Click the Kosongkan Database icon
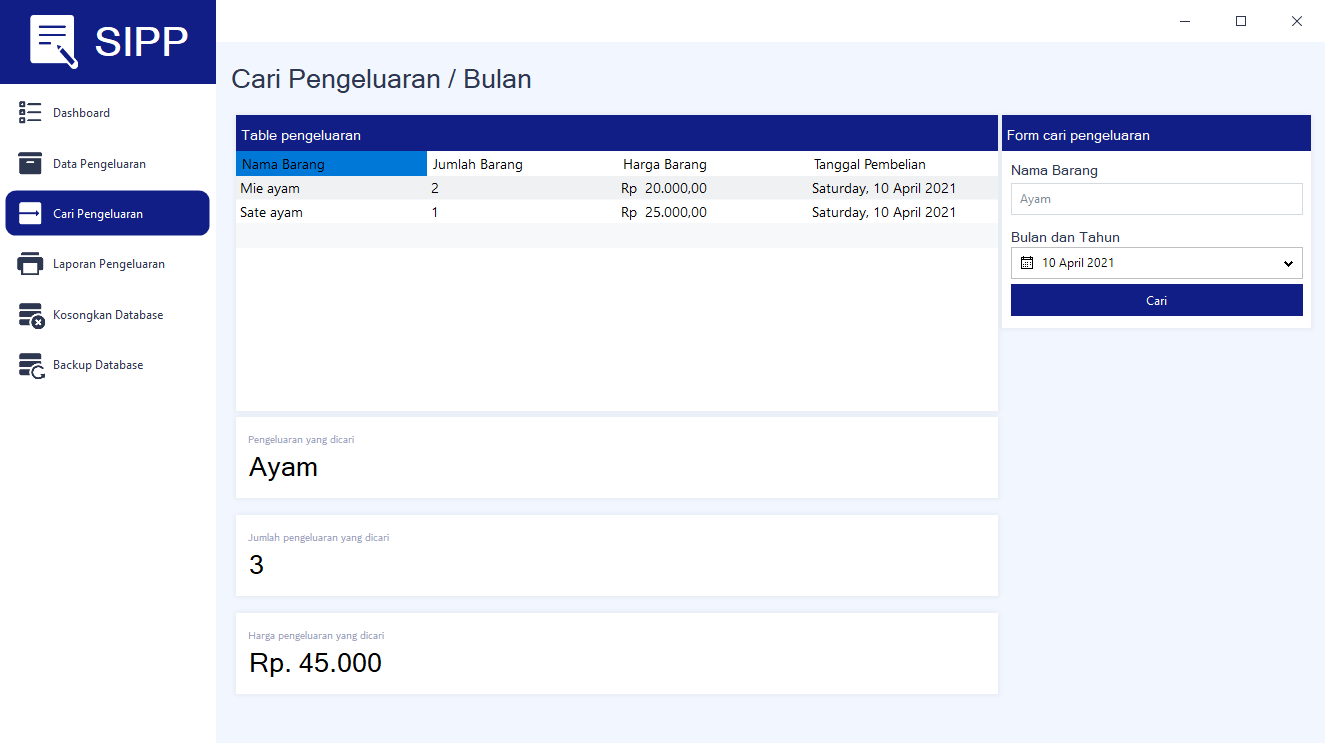Screen dimensions: 1325x743 point(31,315)
